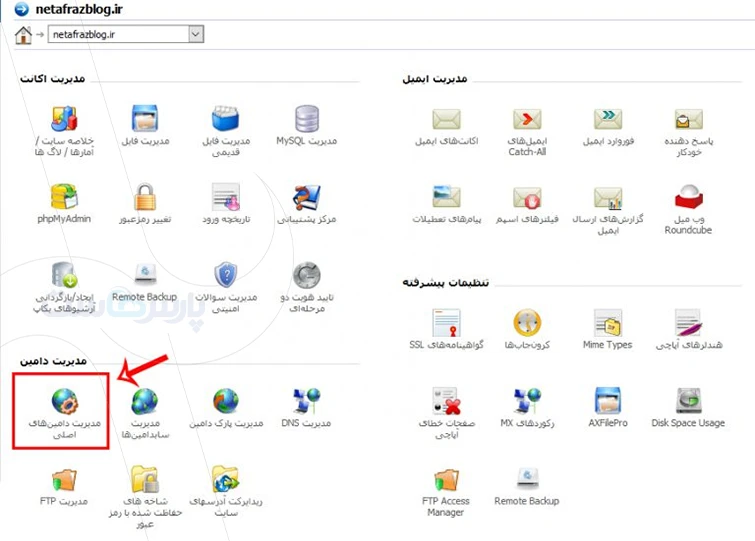Open Password Protected Directories icon
The height and width of the screenshot is (541, 755).
pyautogui.click(x=145, y=479)
